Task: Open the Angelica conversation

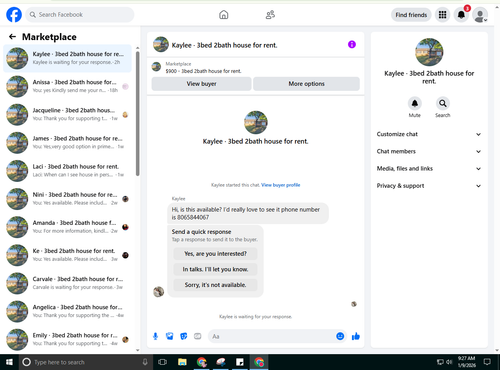Action: click(67, 311)
